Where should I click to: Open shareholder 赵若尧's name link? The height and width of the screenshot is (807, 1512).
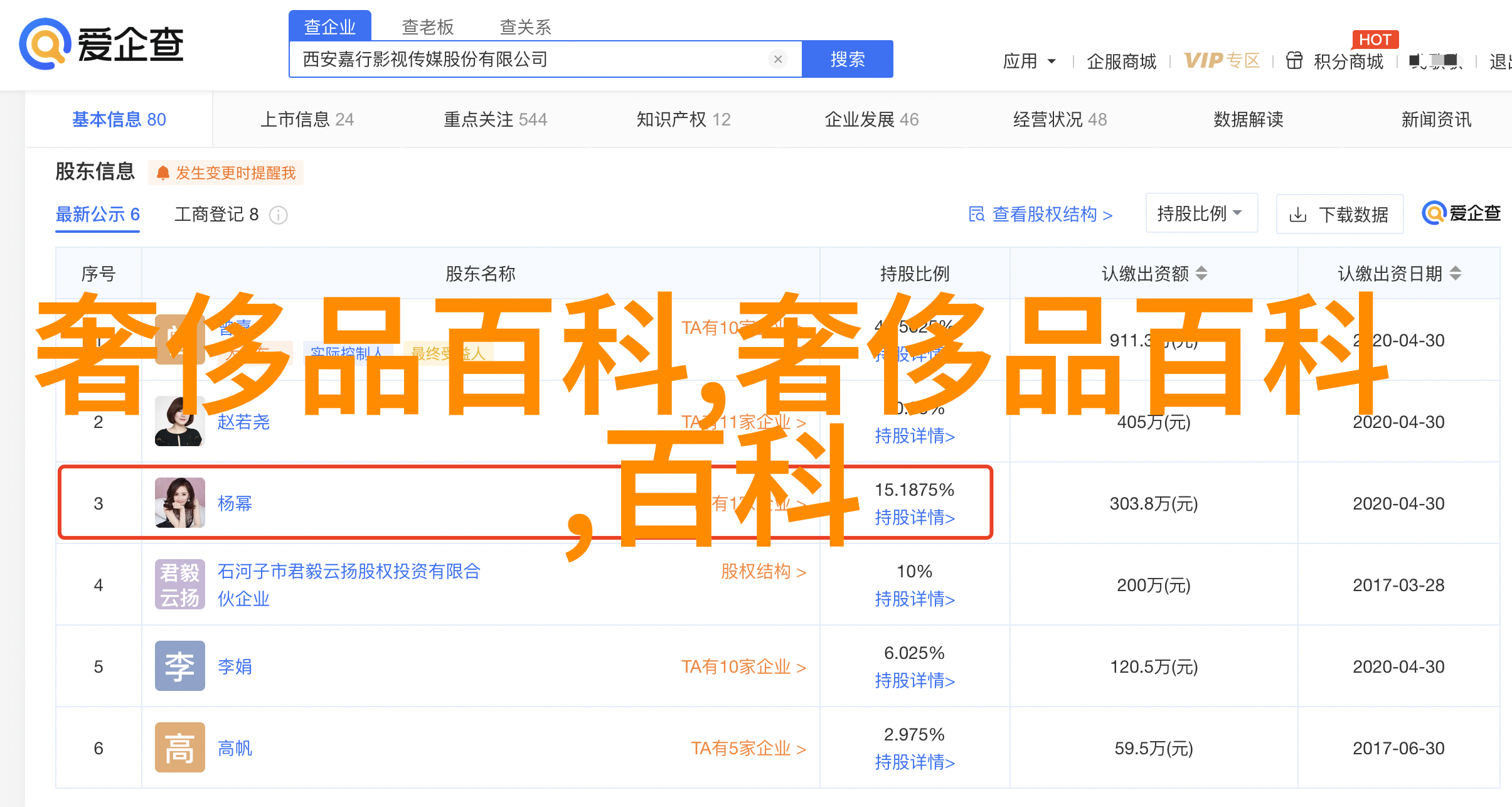[244, 422]
